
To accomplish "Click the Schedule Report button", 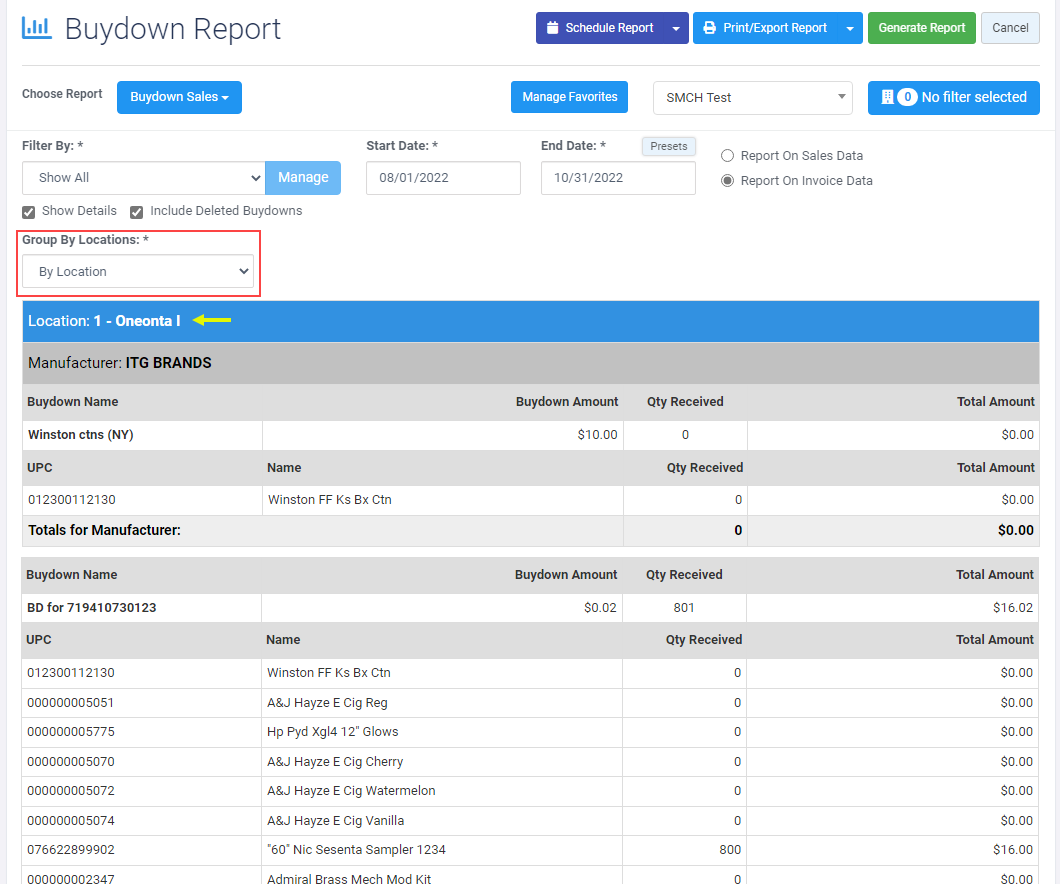I will tap(600, 28).
